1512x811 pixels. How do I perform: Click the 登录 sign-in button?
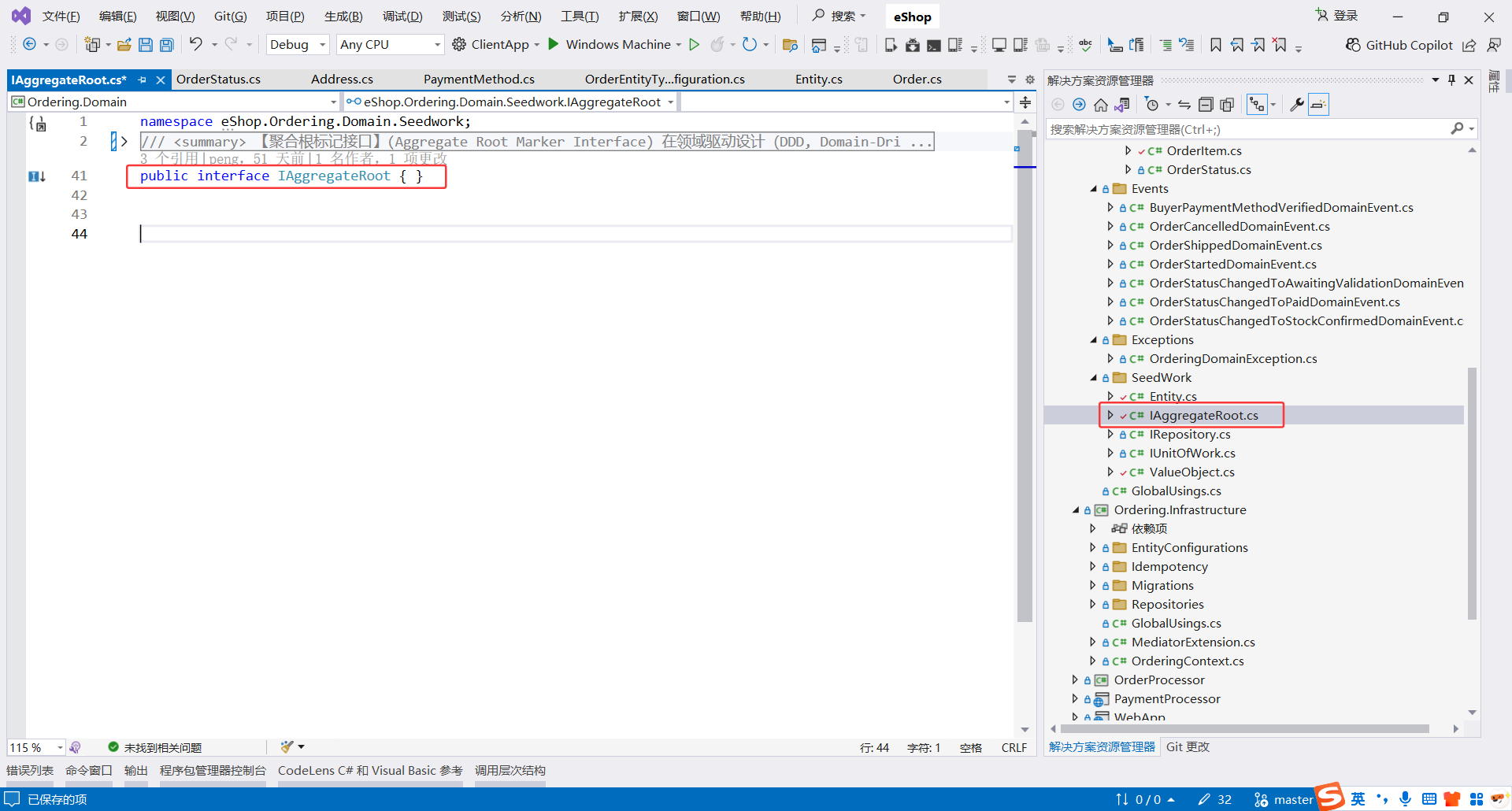[1337, 16]
